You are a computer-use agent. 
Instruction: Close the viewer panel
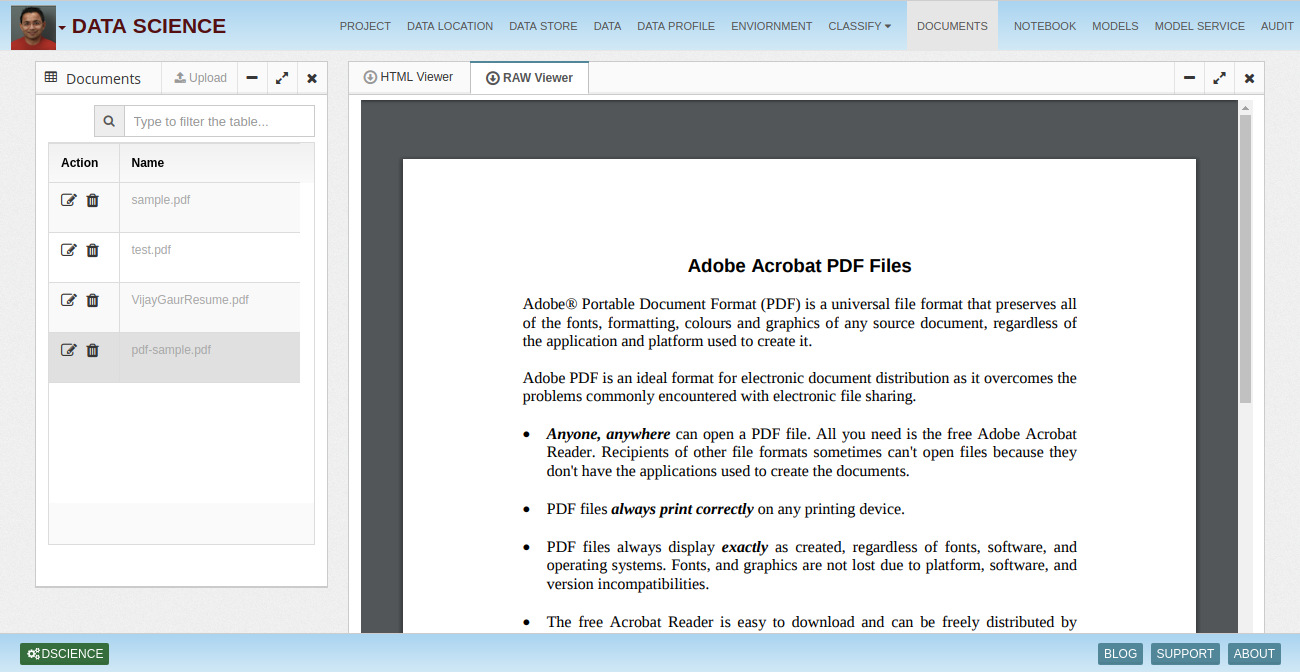coord(1249,78)
